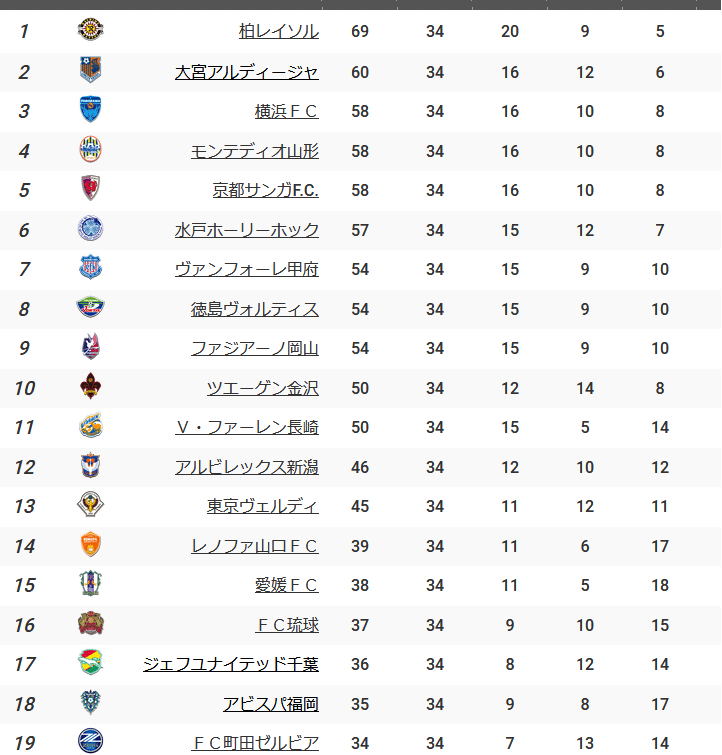Image resolution: width=722 pixels, height=755 pixels.
Task: Open the アルビレックス新潟 link
Action: [247, 467]
